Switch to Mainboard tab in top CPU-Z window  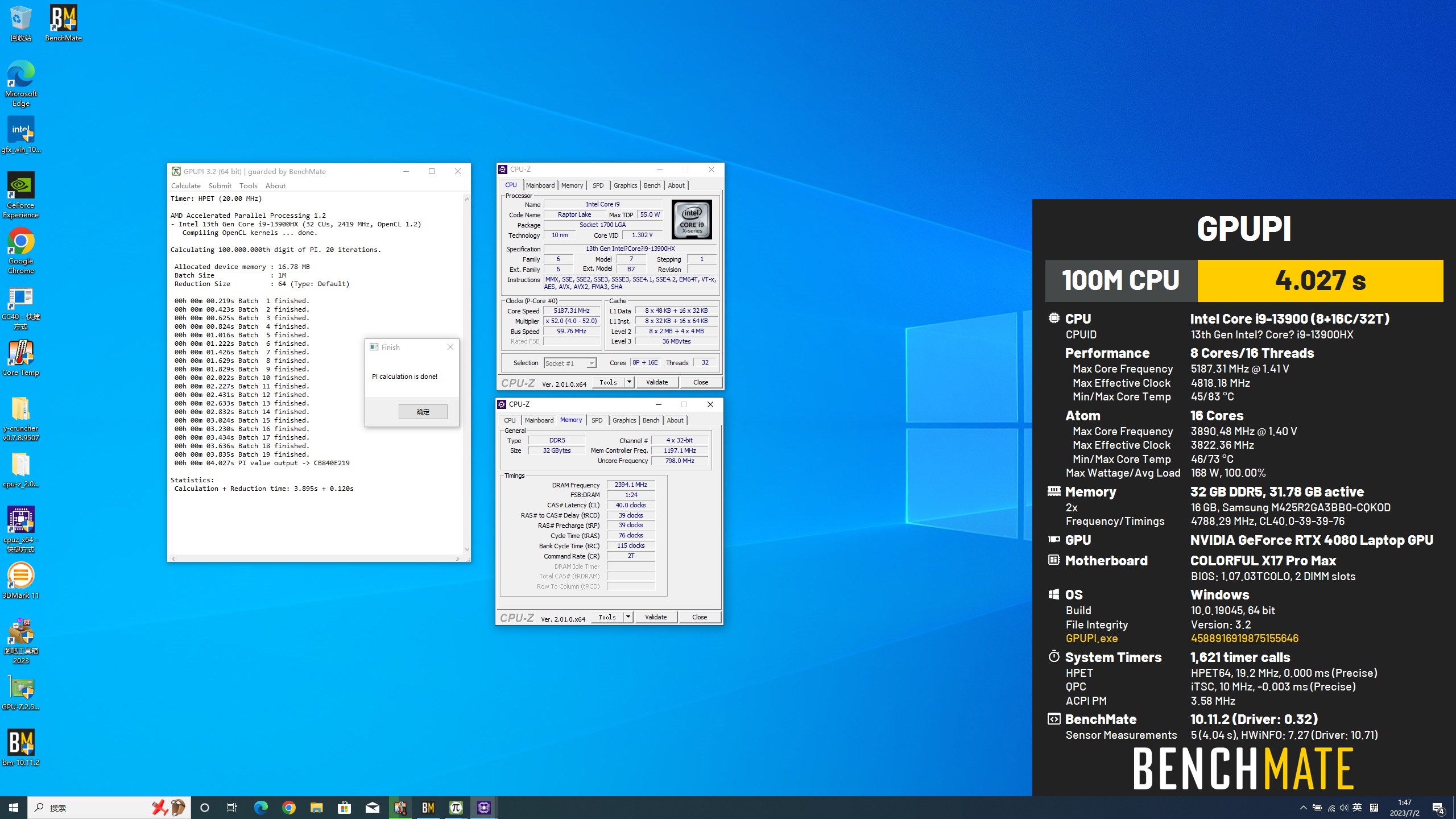tap(540, 185)
